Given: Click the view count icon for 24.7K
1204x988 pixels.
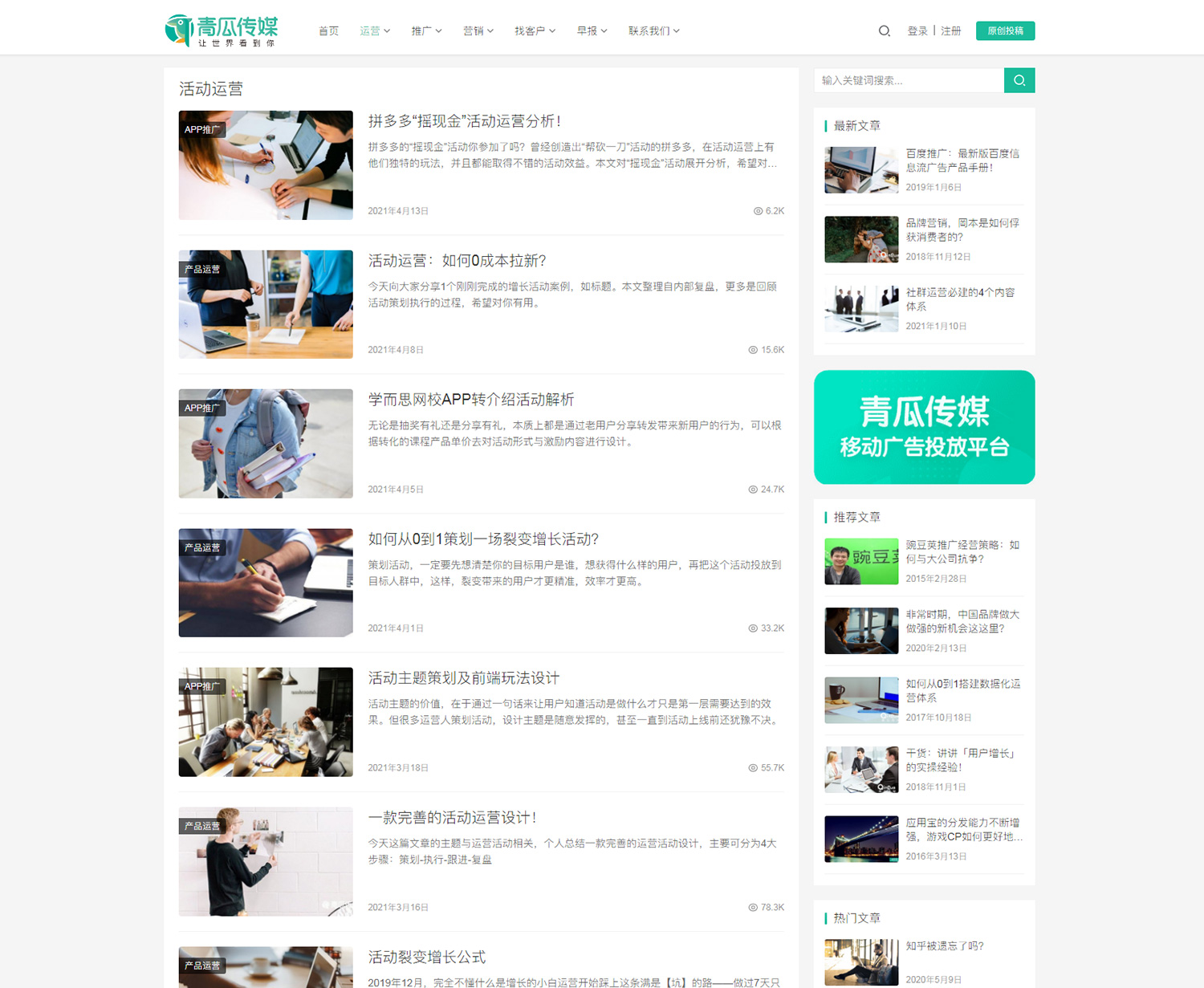Looking at the screenshot, I should 753,490.
